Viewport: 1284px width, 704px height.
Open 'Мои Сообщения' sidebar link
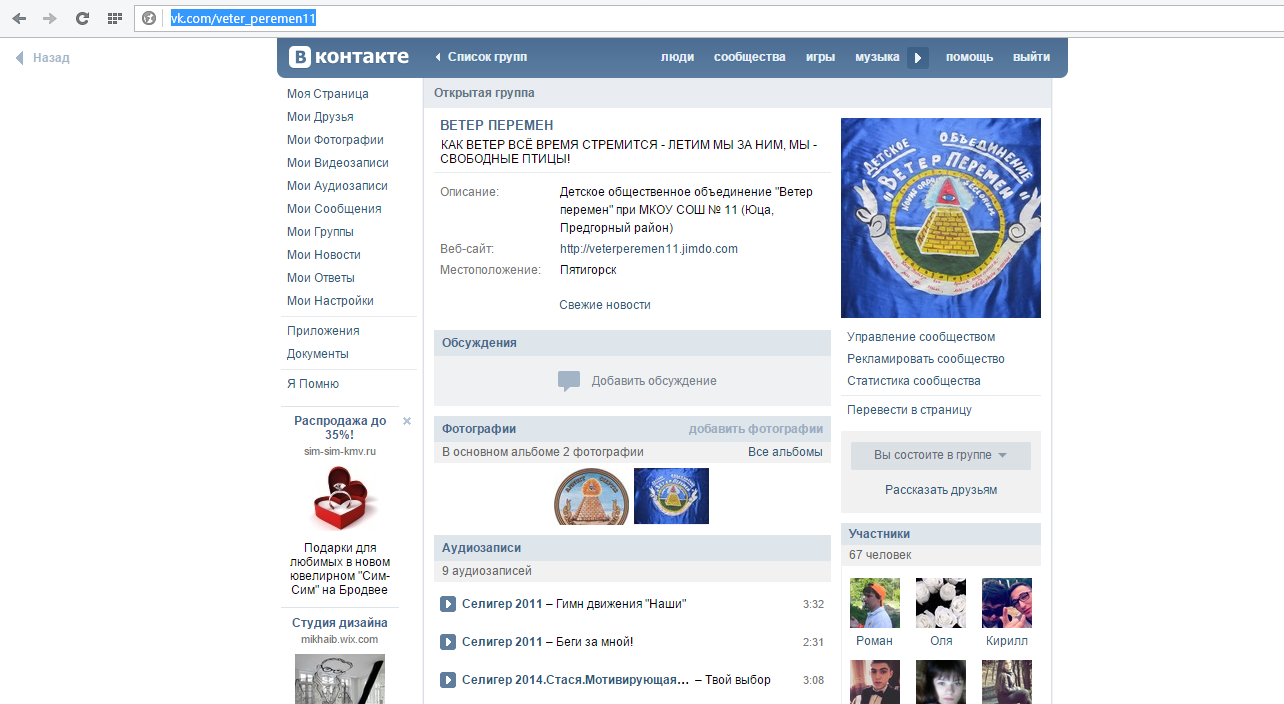point(334,209)
